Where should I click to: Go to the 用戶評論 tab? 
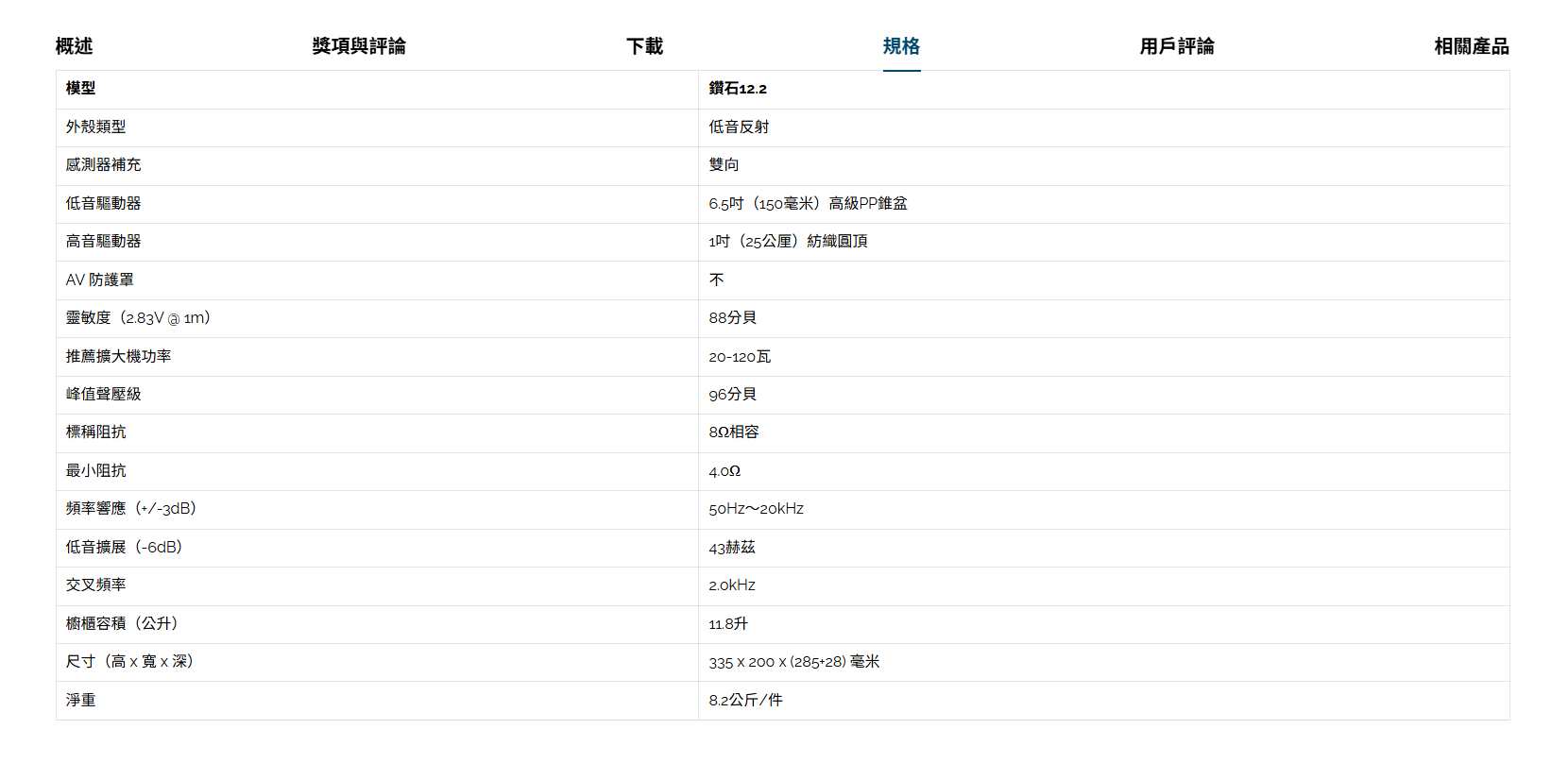(1177, 46)
